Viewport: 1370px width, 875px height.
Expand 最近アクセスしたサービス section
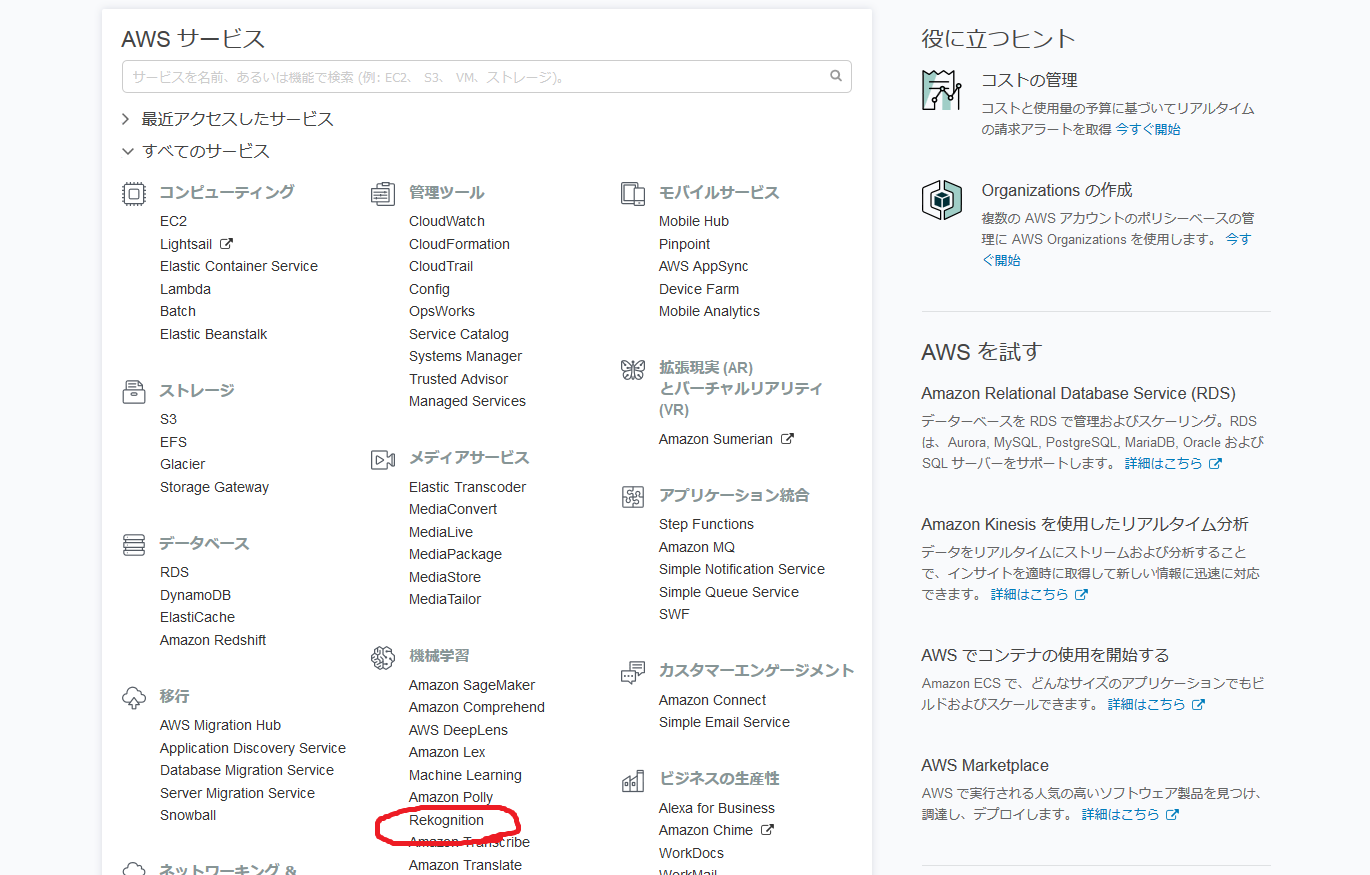coord(228,119)
